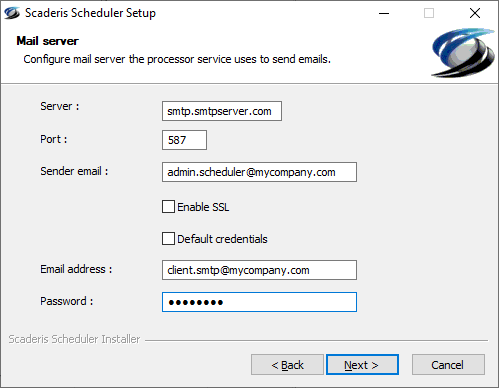Click the Enable SSL label text

pyautogui.click(x=203, y=207)
